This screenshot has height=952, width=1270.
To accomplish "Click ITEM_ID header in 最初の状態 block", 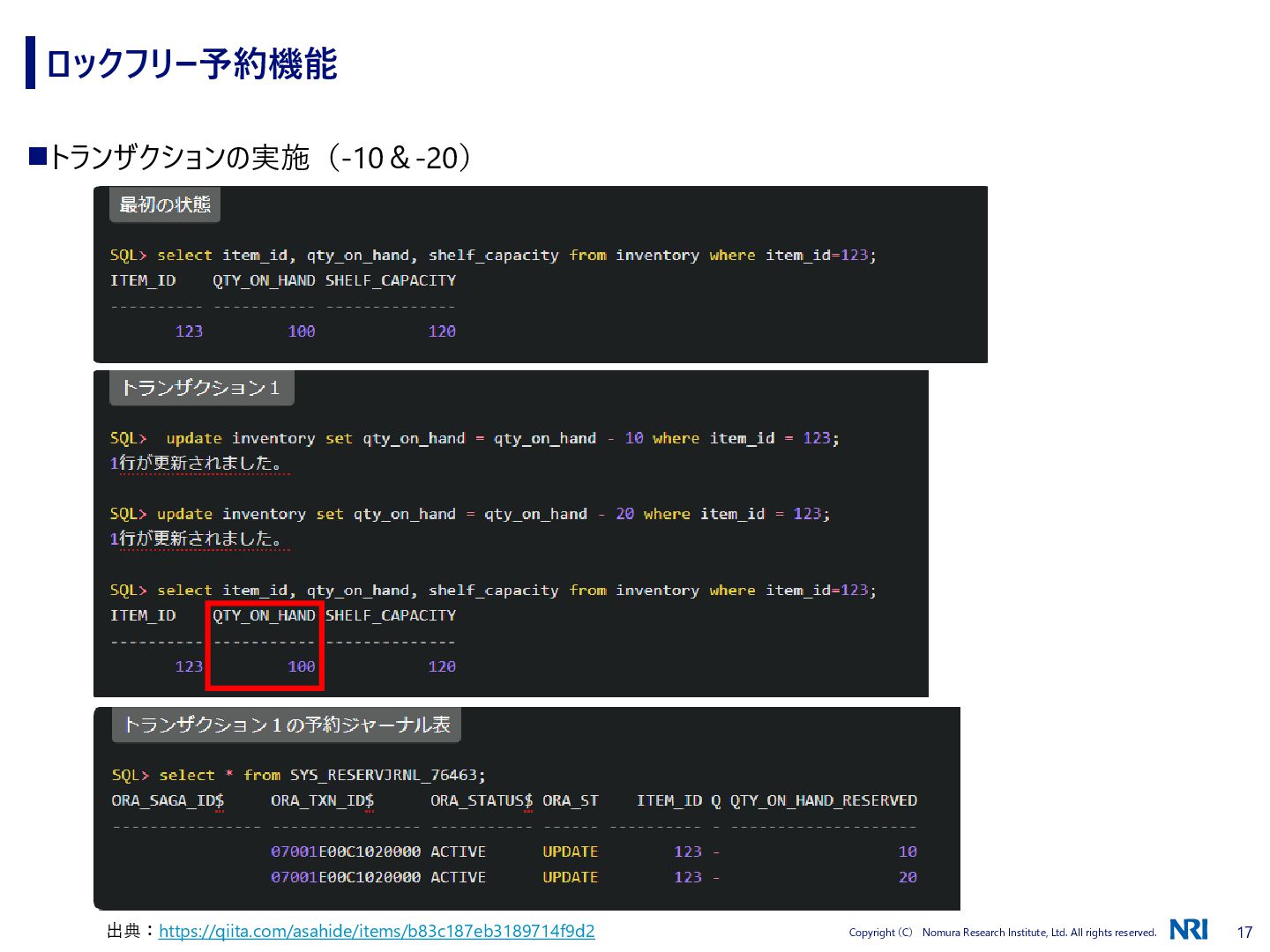I will [143, 280].
